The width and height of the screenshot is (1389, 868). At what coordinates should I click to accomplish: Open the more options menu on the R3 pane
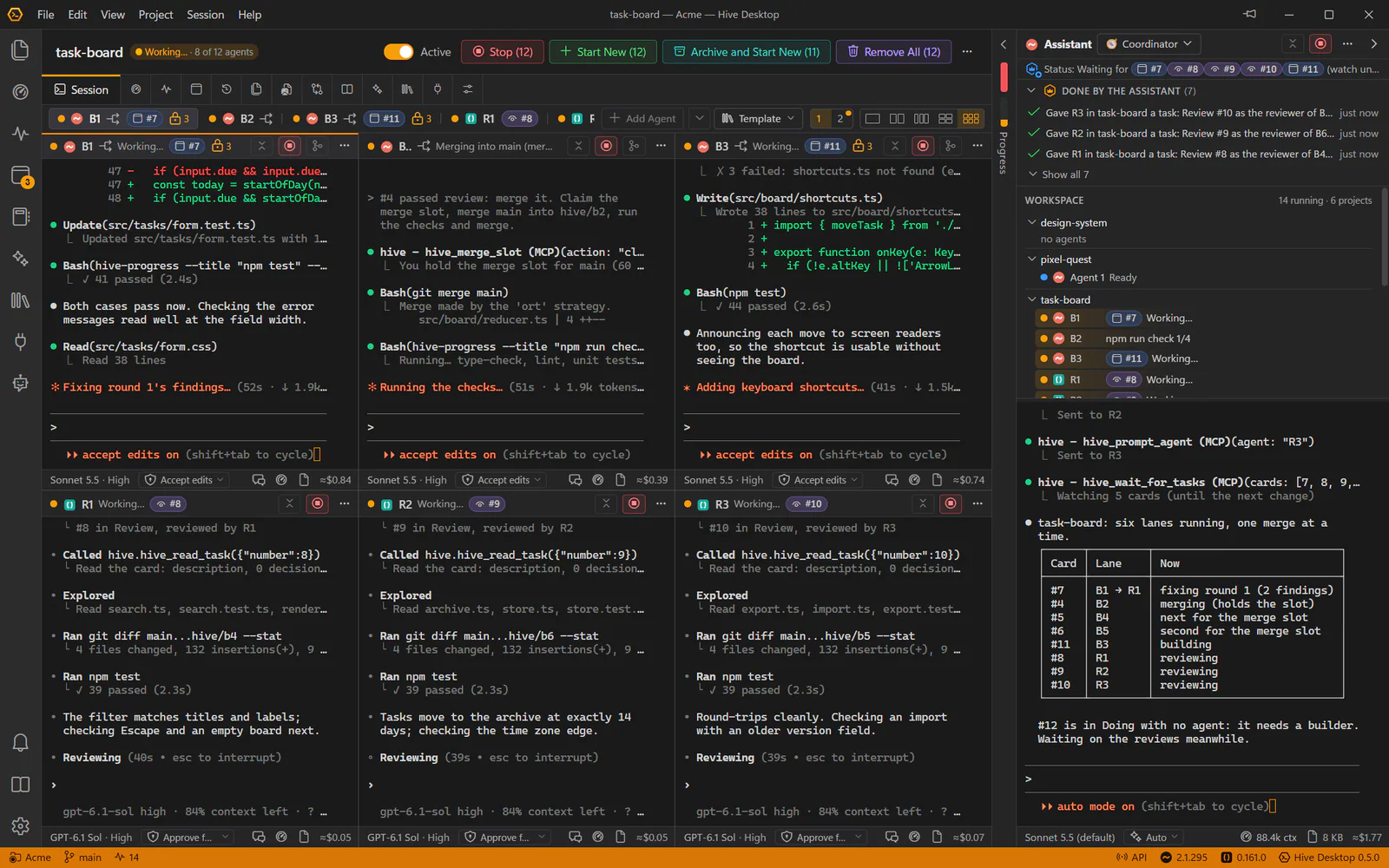tap(978, 504)
